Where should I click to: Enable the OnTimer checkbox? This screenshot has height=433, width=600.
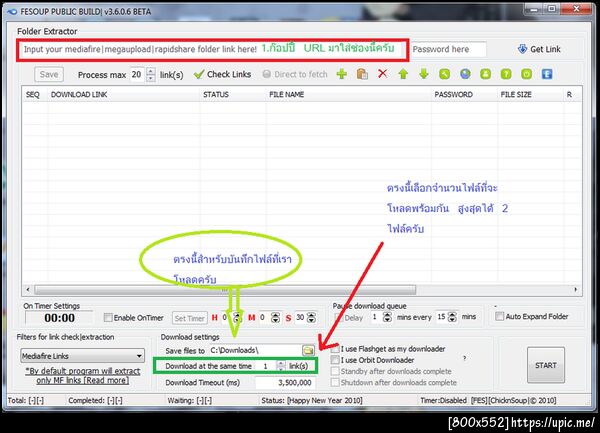point(108,317)
